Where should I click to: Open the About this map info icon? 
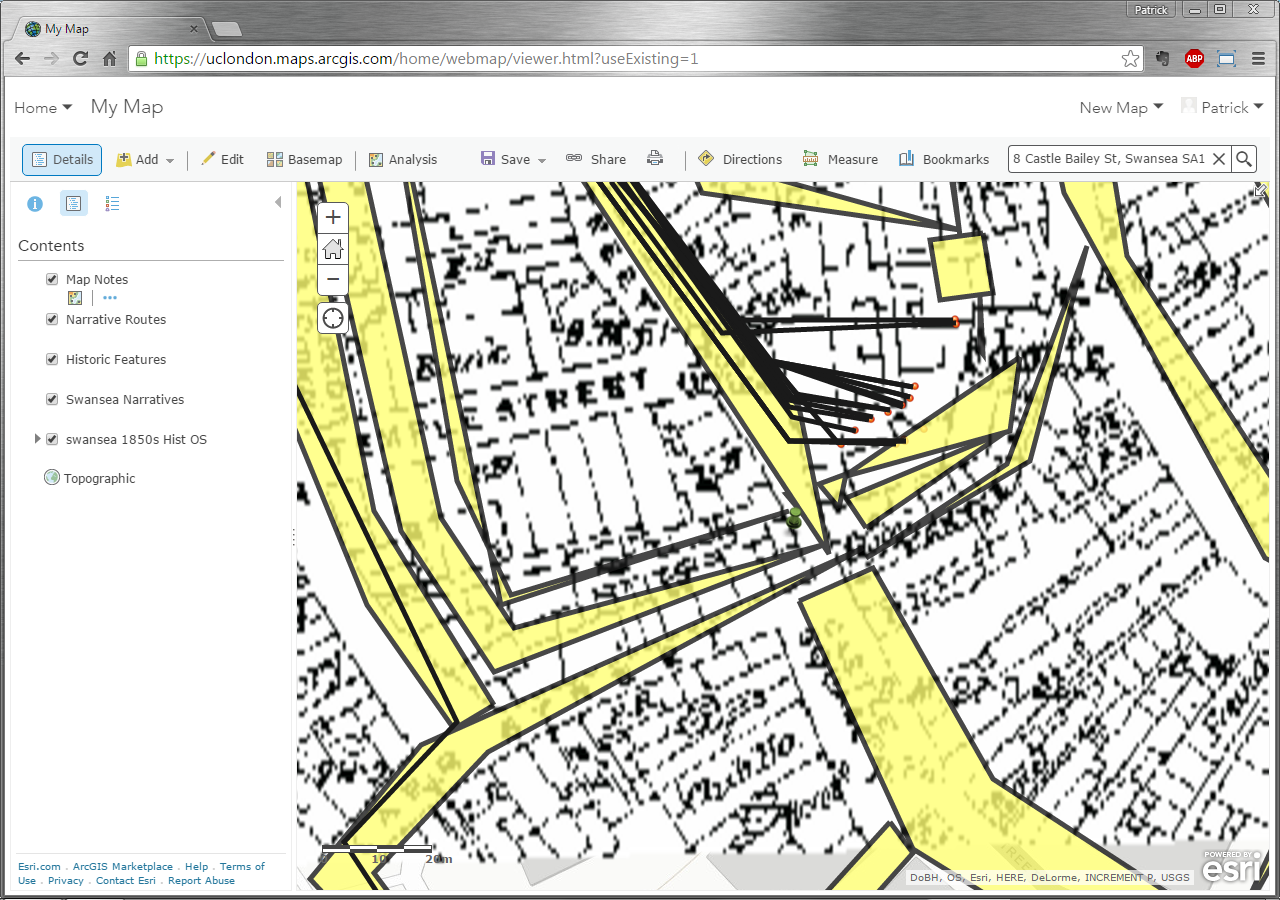pos(35,204)
